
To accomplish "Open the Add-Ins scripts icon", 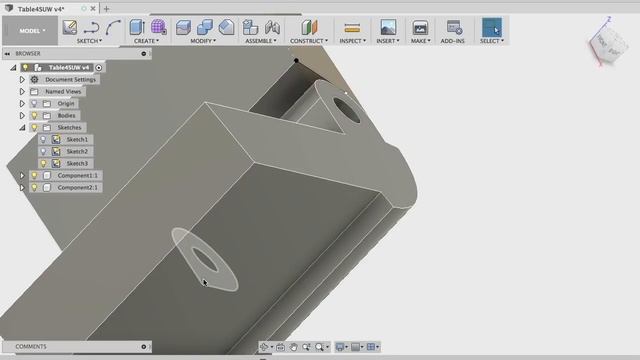I will (453, 27).
